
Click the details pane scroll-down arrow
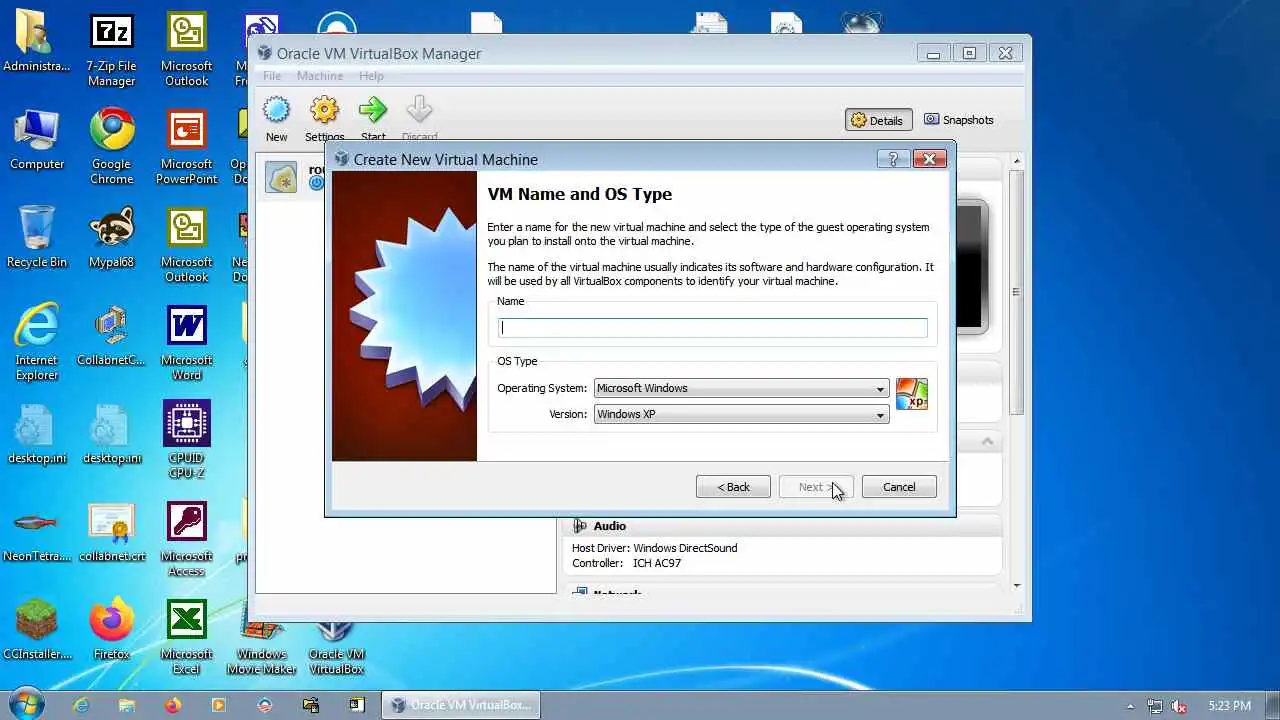click(x=1017, y=586)
